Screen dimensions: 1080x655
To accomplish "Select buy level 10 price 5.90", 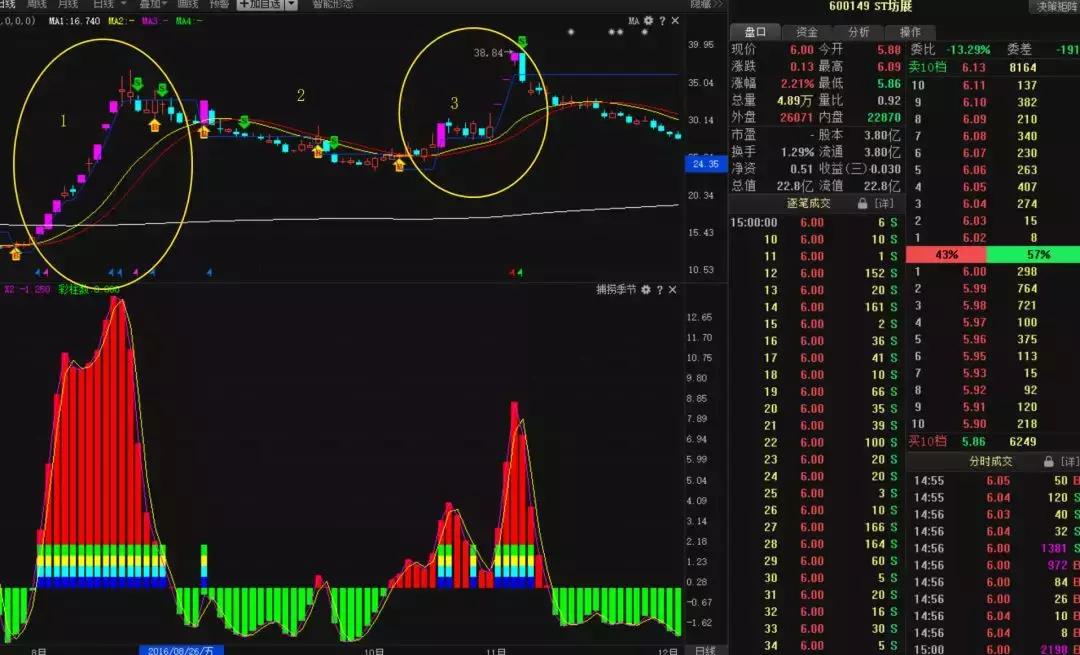I will 974,424.
